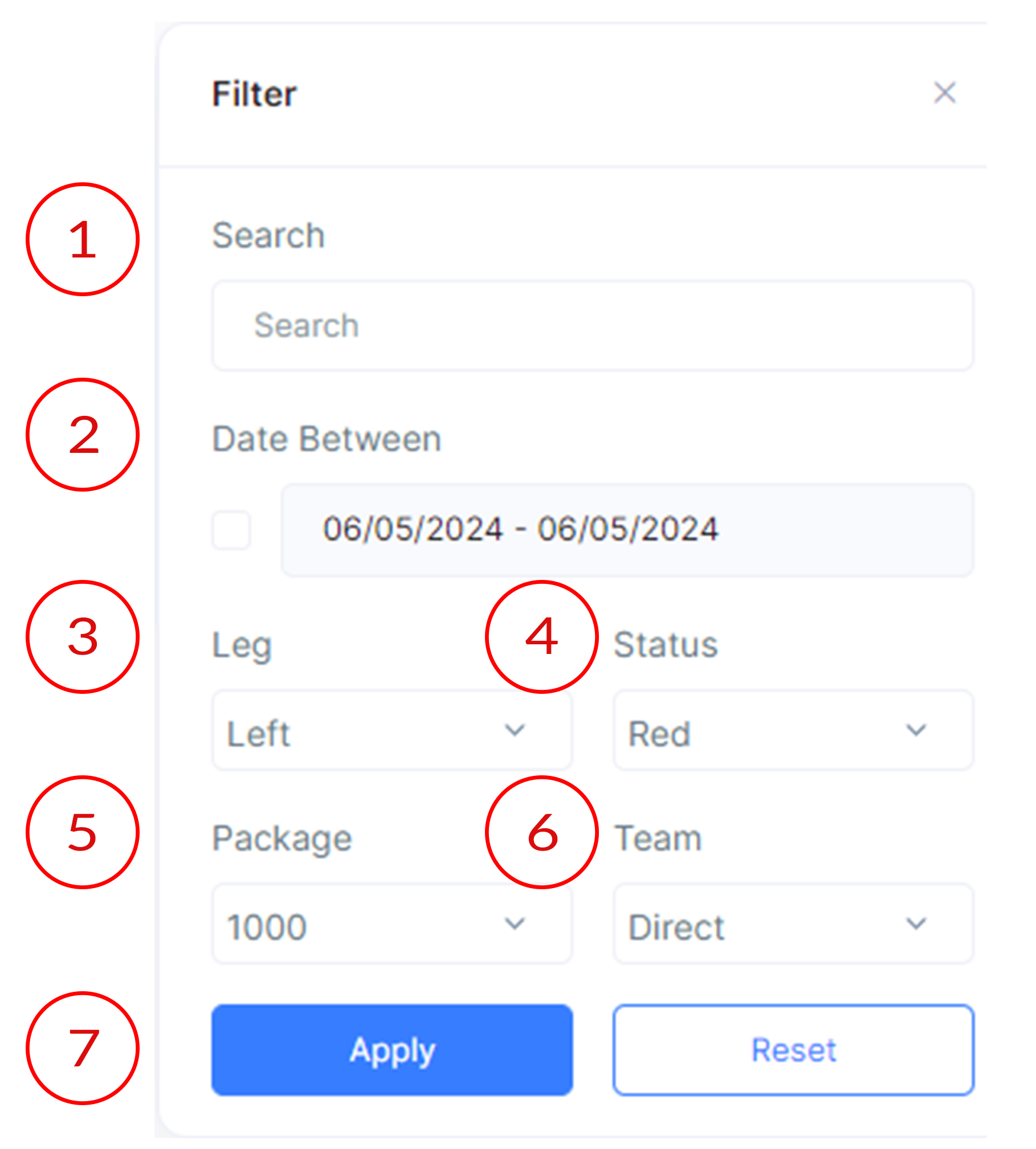
Task: Click the Status dropdown chevron arrow
Action: pyautogui.click(x=916, y=730)
